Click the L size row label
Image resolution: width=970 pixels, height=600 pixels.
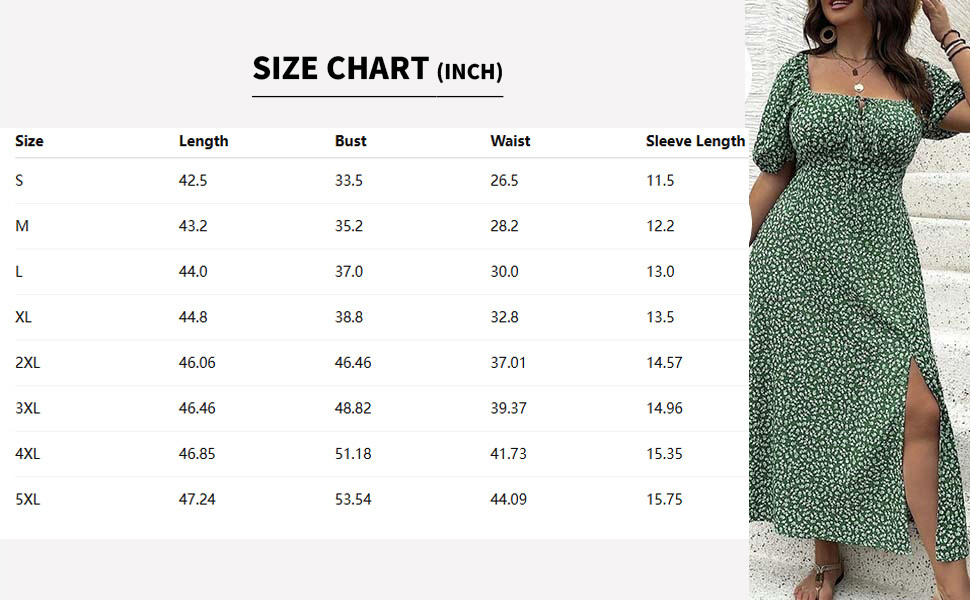point(19,272)
